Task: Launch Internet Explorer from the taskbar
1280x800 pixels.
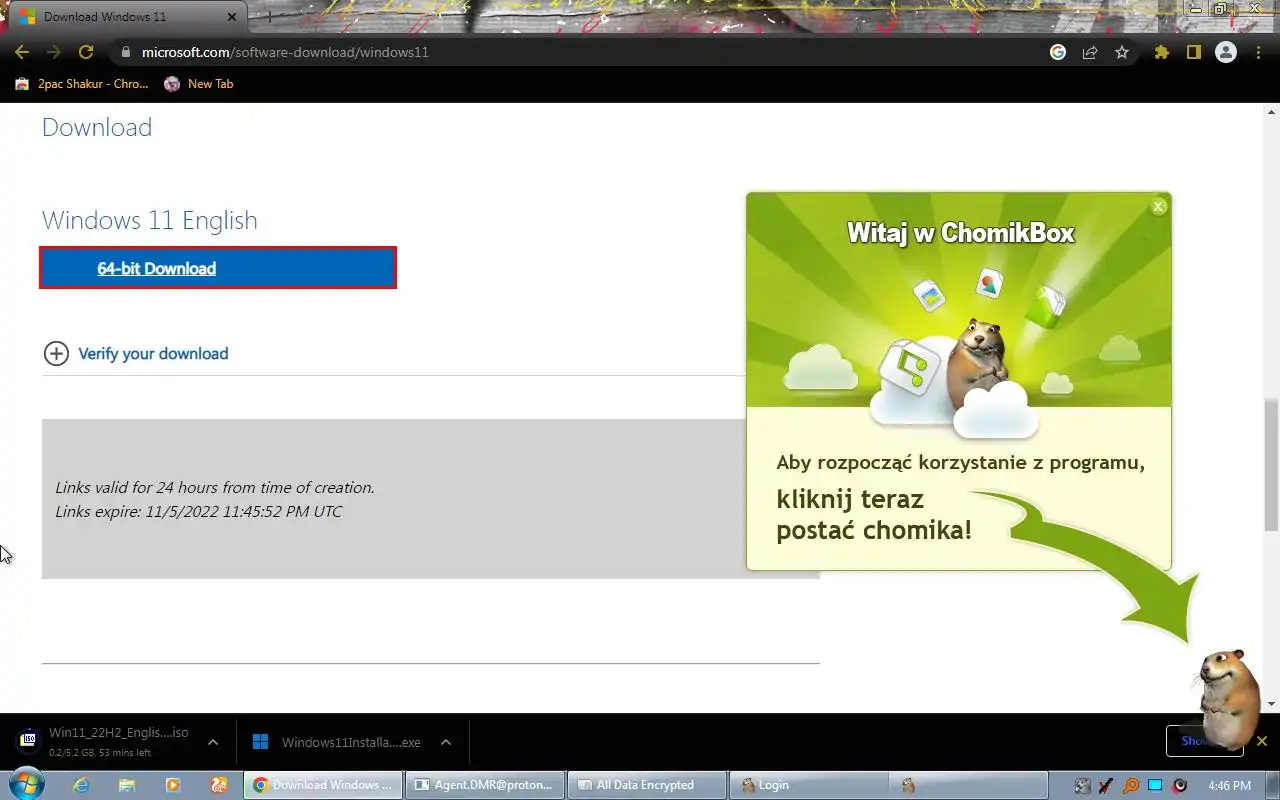Action: (x=81, y=785)
